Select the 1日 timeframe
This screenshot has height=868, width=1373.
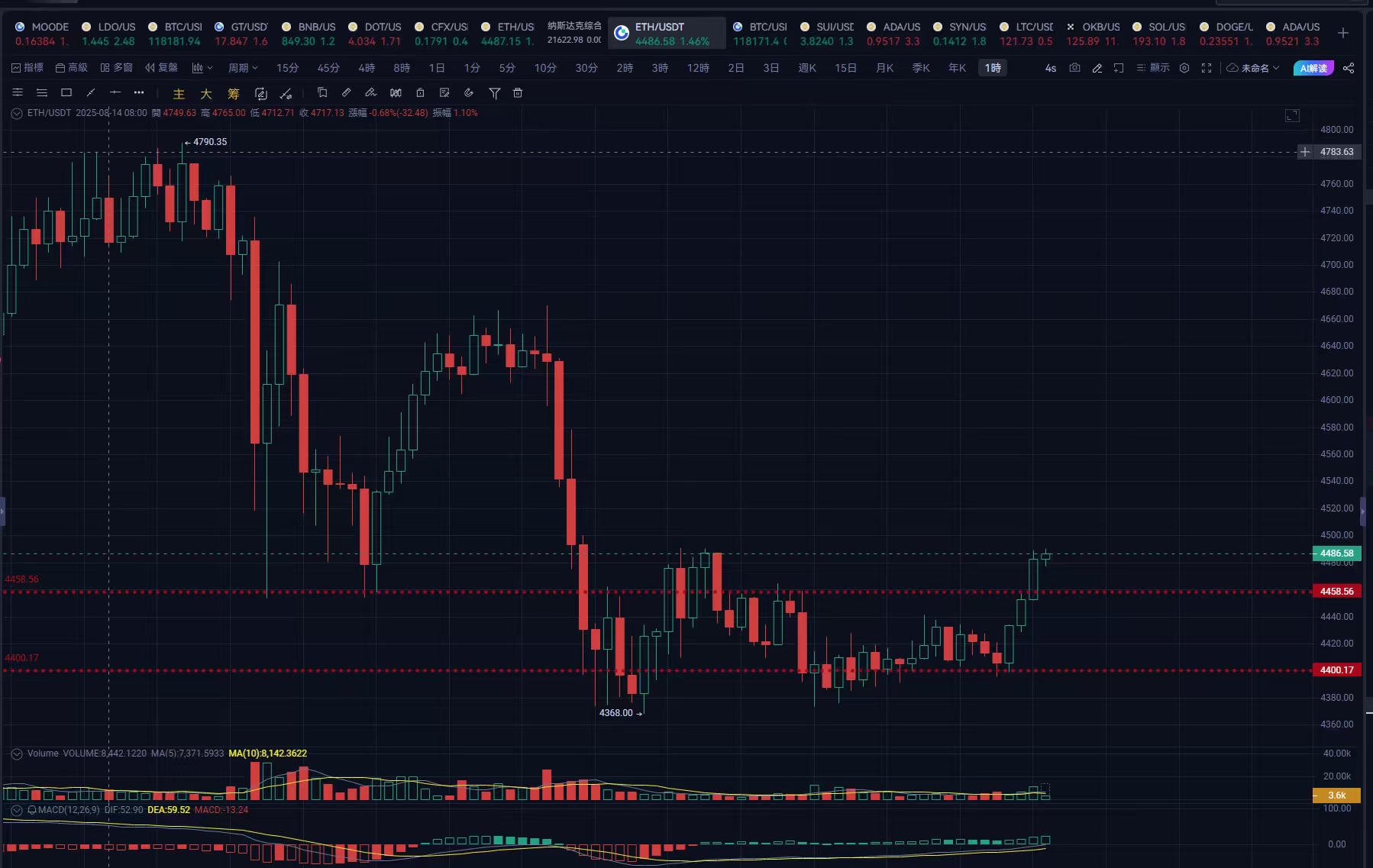point(437,68)
